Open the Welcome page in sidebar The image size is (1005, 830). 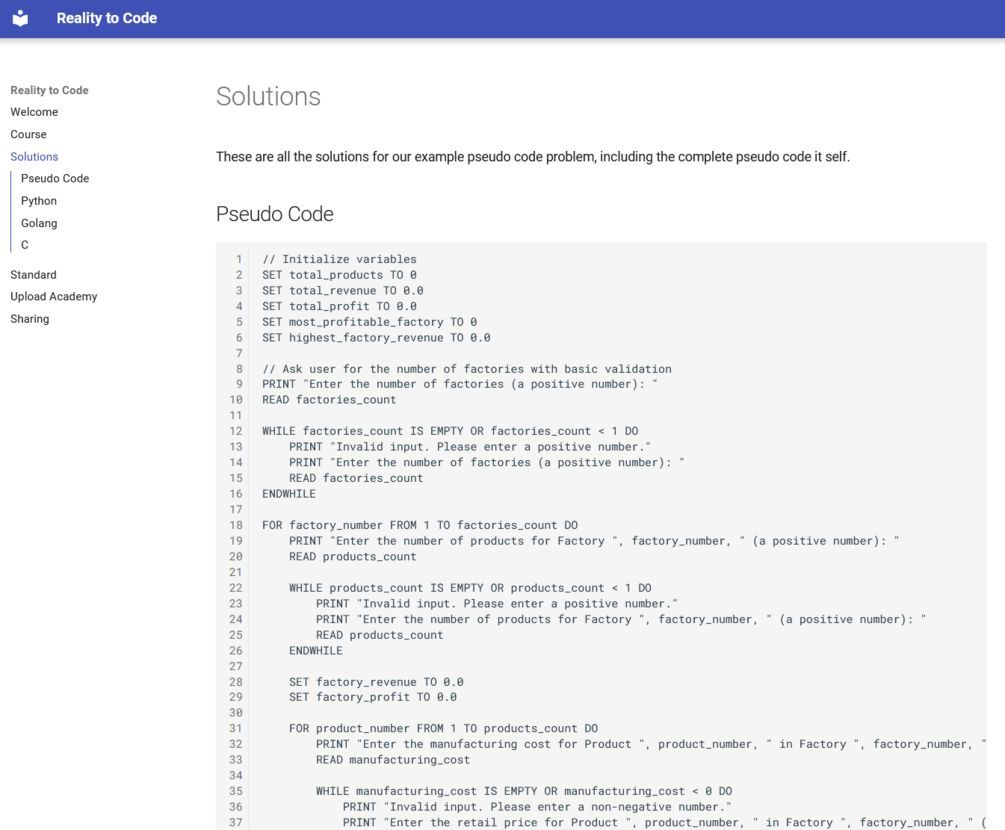34,112
